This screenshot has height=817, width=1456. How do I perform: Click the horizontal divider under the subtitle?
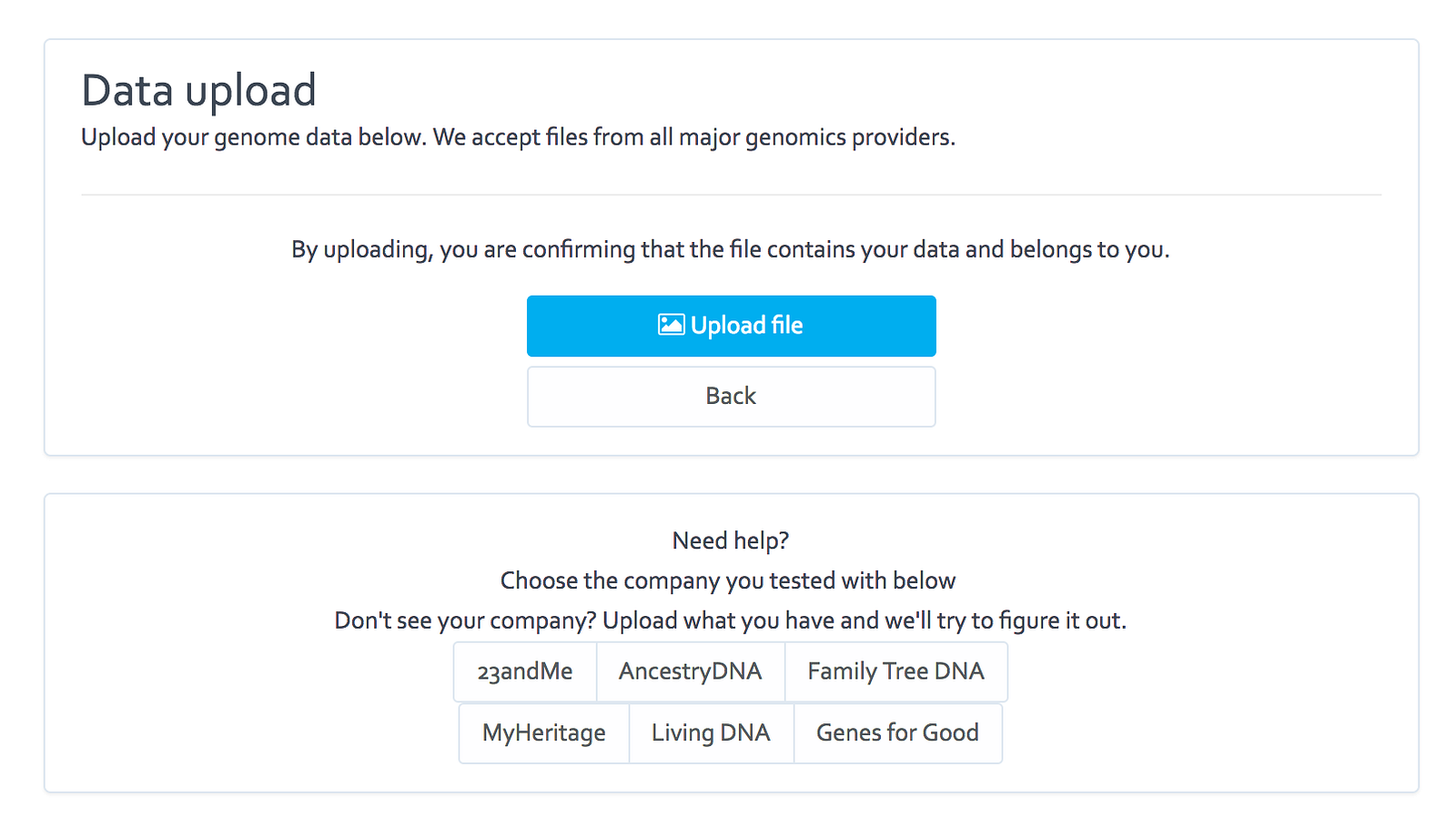click(731, 195)
